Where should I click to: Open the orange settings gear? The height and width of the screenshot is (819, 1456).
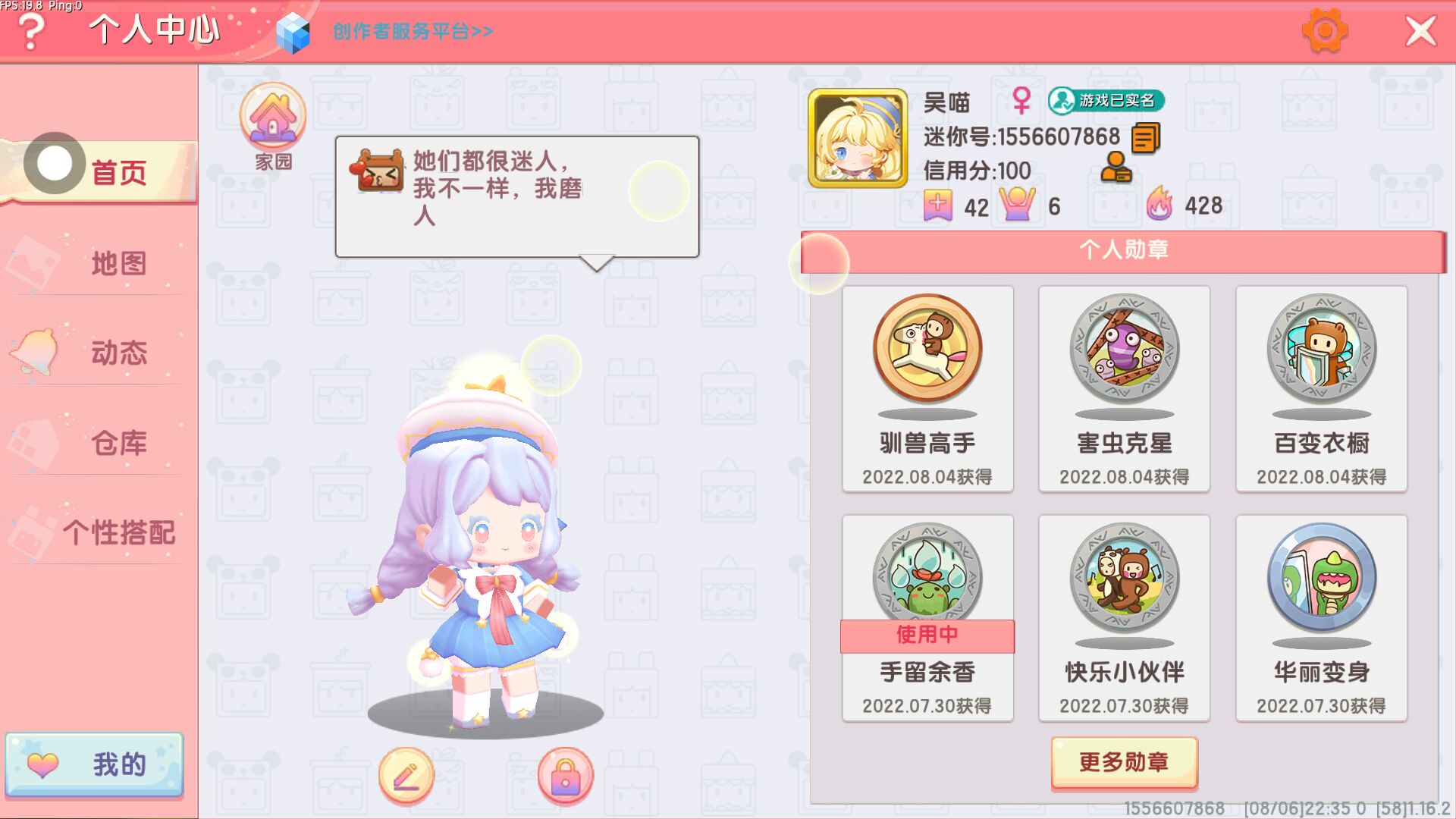click(1325, 31)
